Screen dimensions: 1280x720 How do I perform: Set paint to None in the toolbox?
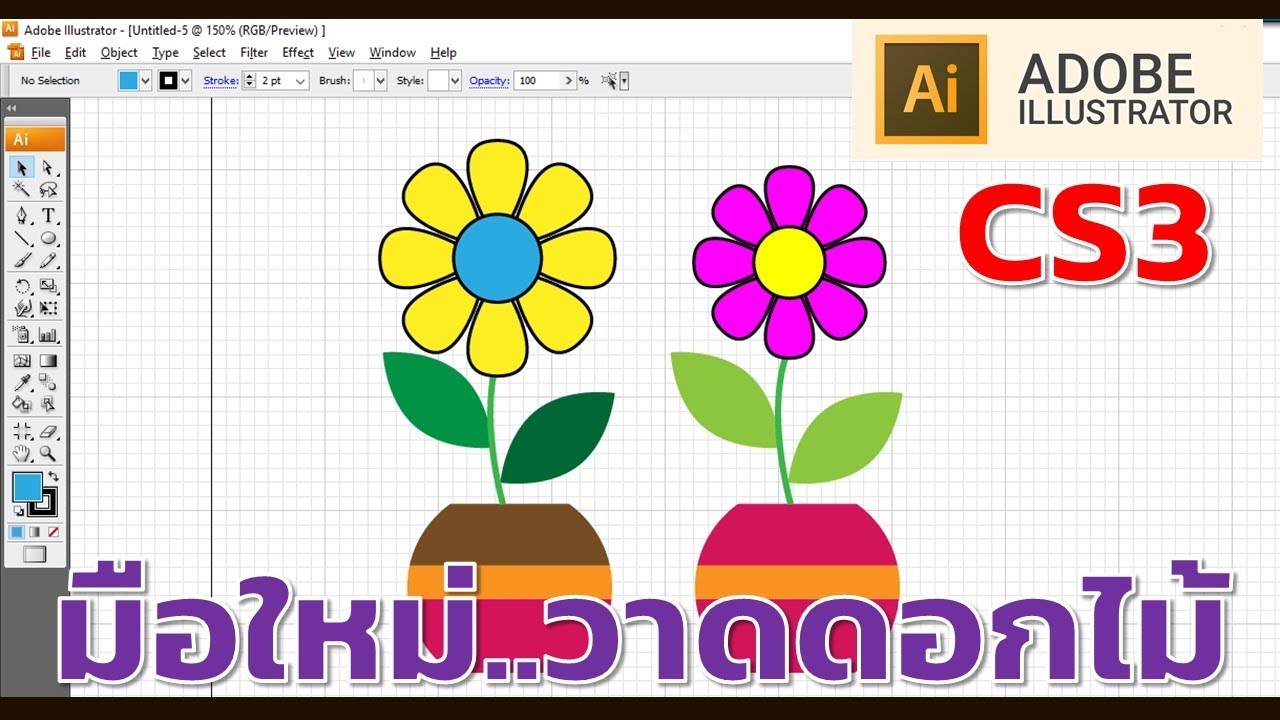pyautogui.click(x=53, y=532)
